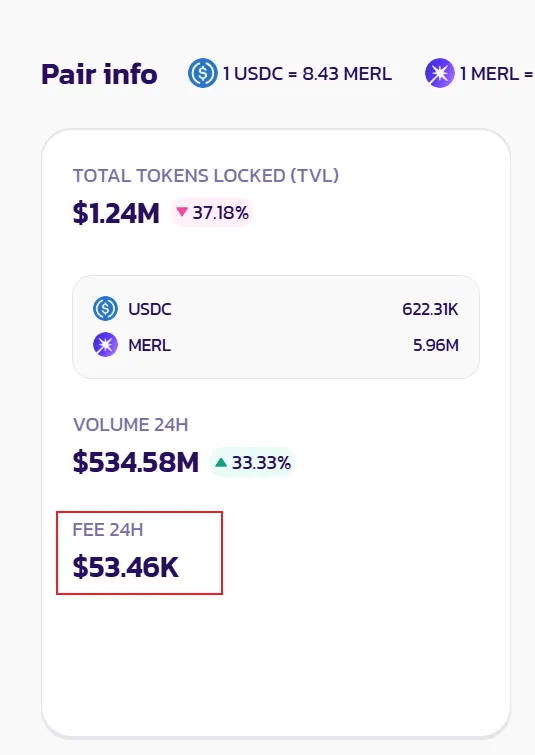Click the USDC icon in the price header
The image size is (535, 755).
pyautogui.click(x=202, y=73)
